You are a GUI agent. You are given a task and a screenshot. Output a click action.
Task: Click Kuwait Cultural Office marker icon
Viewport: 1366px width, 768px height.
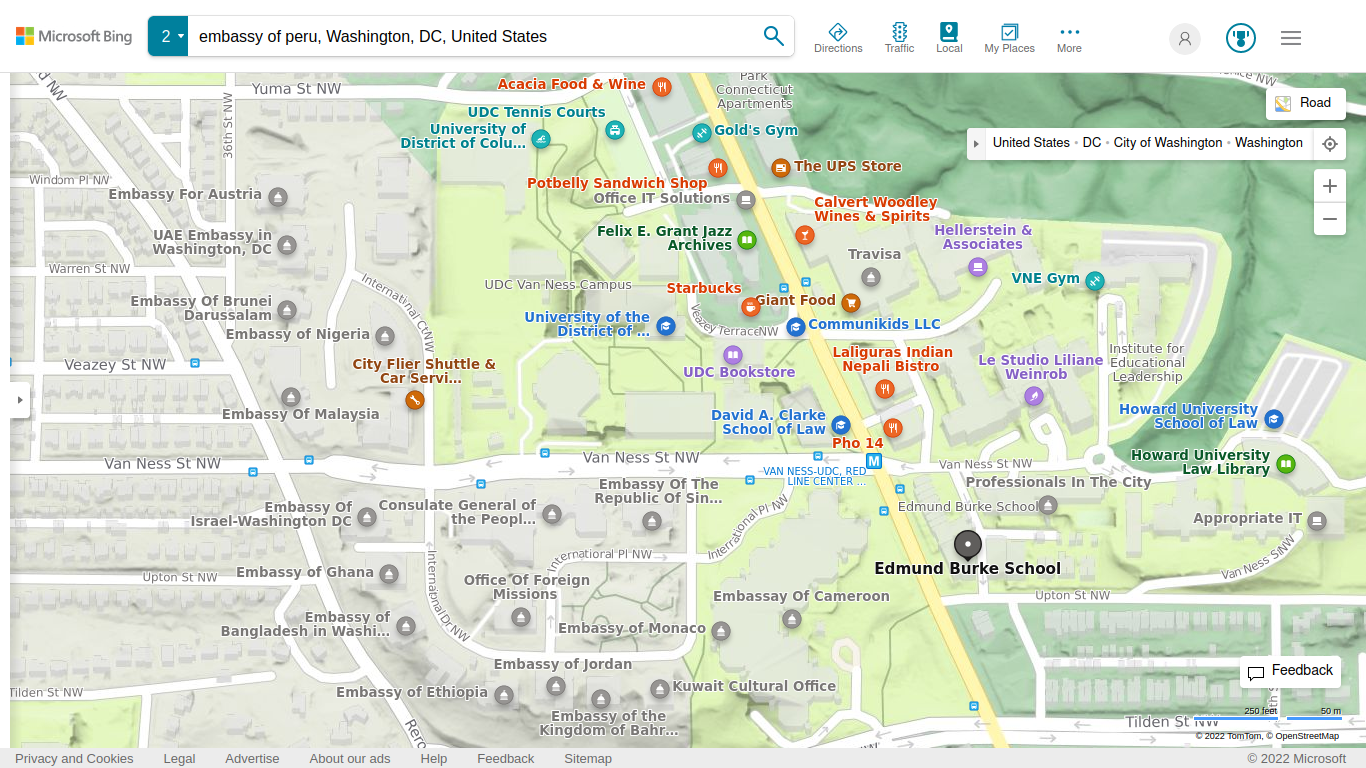pos(659,689)
